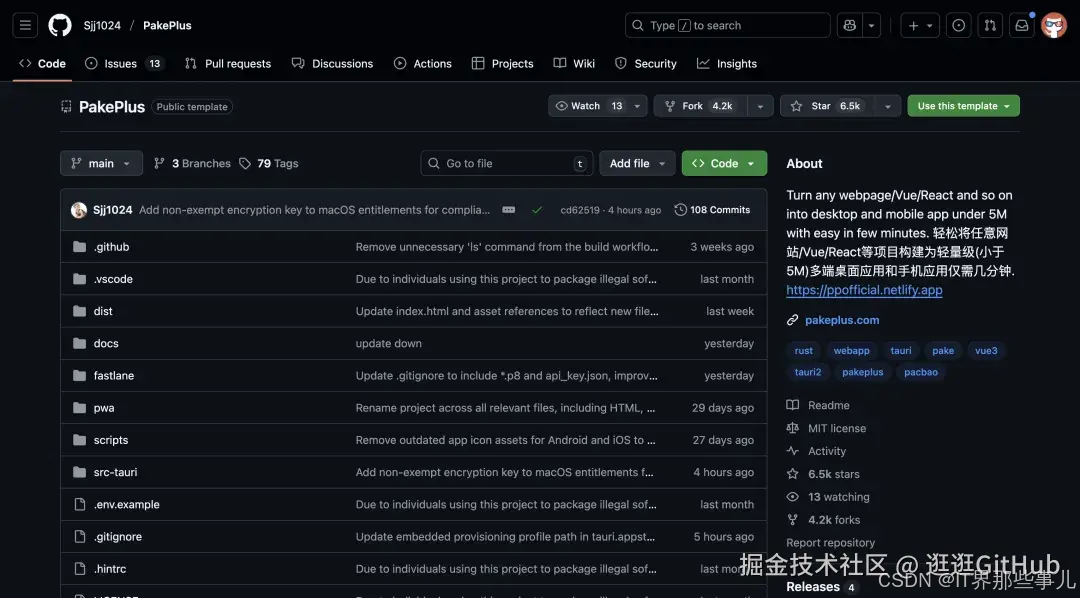
Task: Switch to the Actions tab
Action: pyautogui.click(x=422, y=63)
